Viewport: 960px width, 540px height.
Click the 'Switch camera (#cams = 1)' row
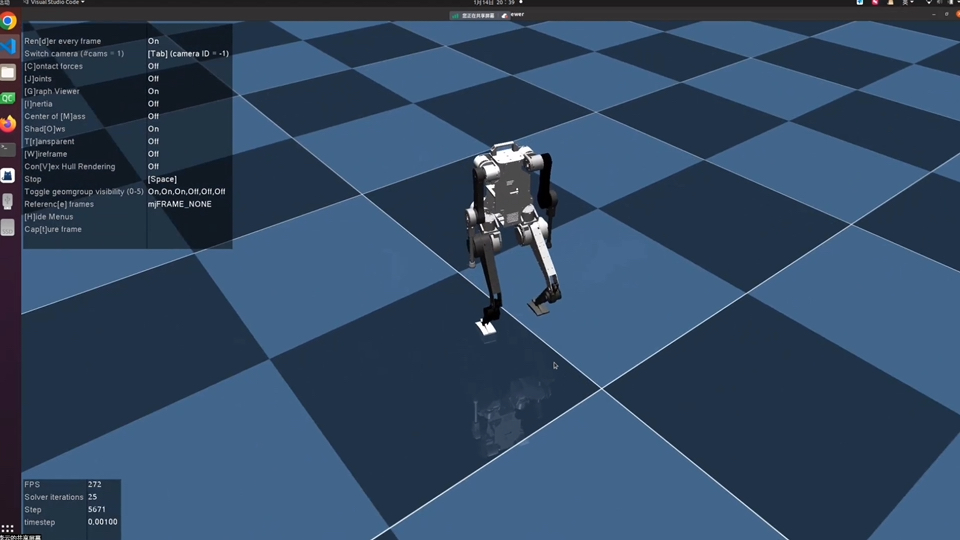pyautogui.click(x=127, y=54)
